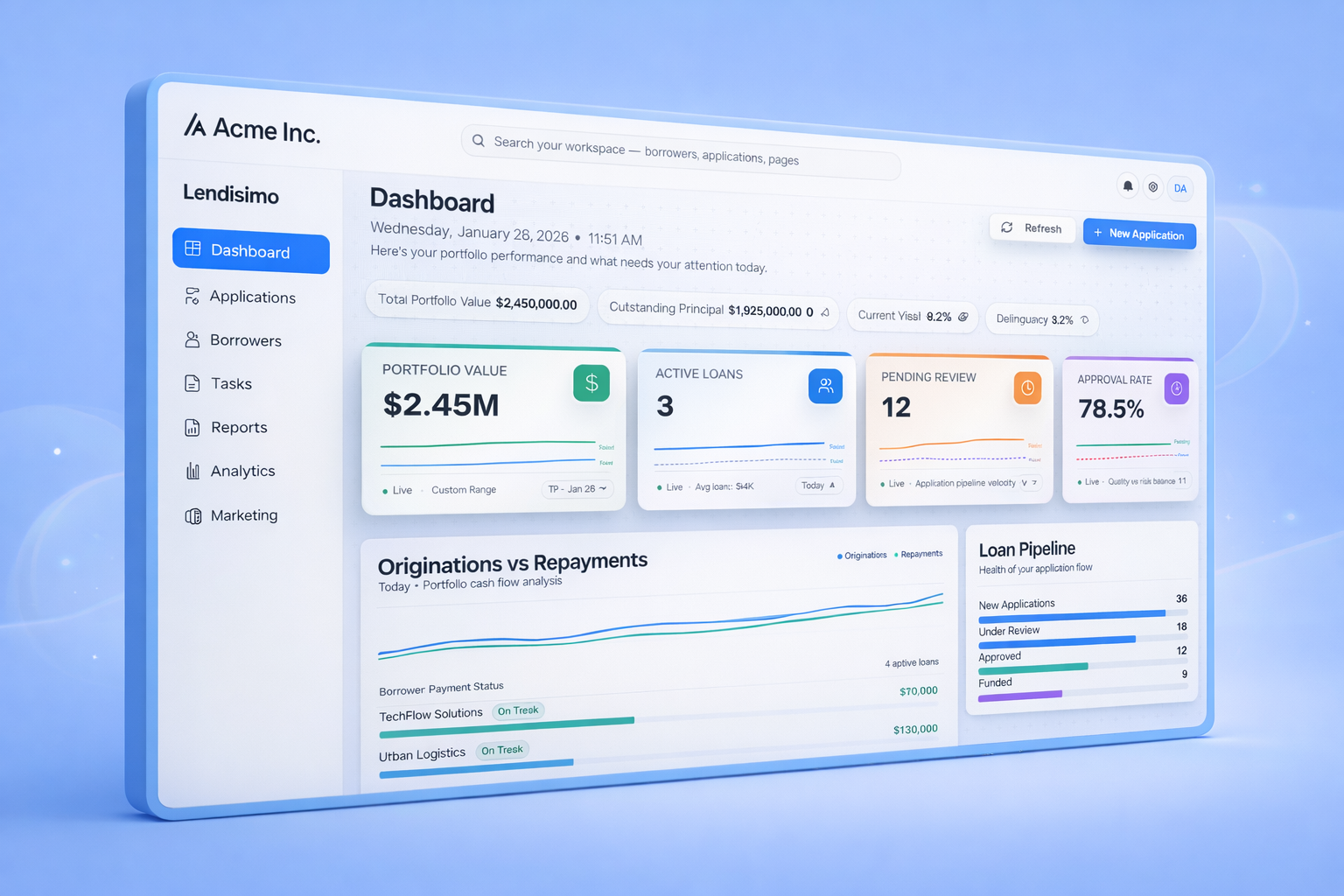Click the refresh arrows icon
Viewport: 1344px width, 896px height.
1007,227
